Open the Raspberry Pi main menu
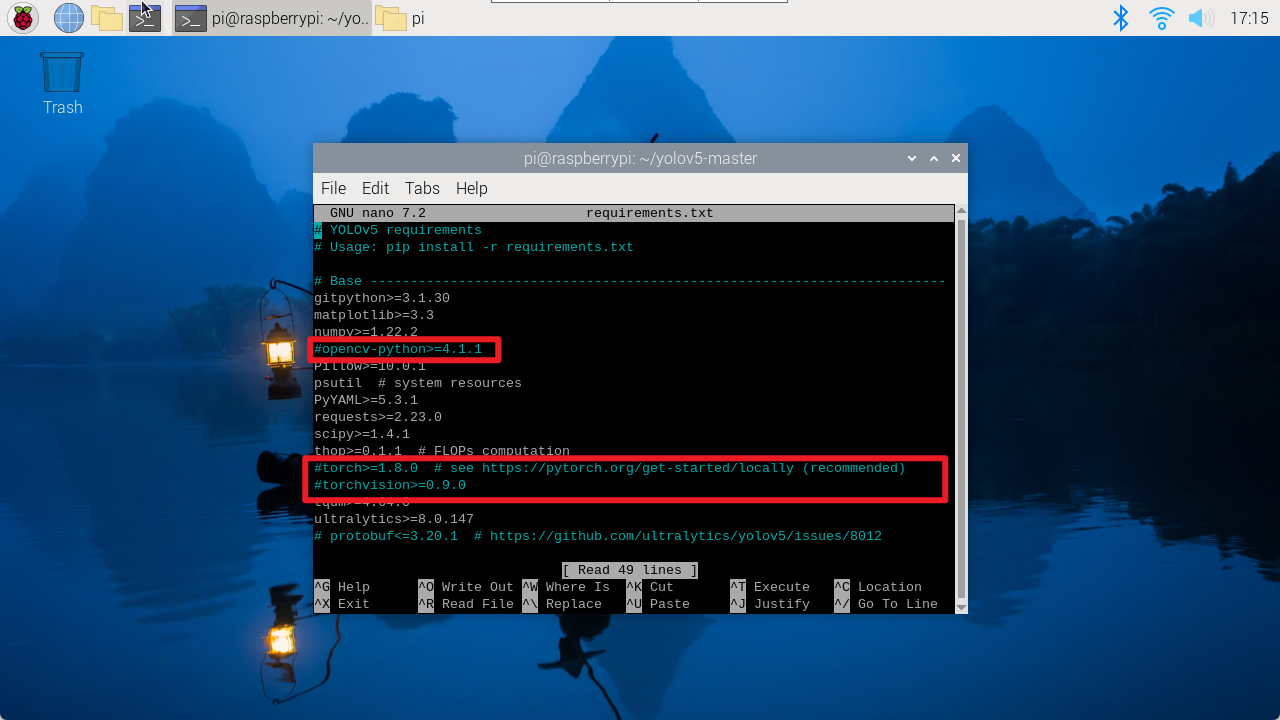Viewport: 1280px width, 720px height. (x=22, y=18)
